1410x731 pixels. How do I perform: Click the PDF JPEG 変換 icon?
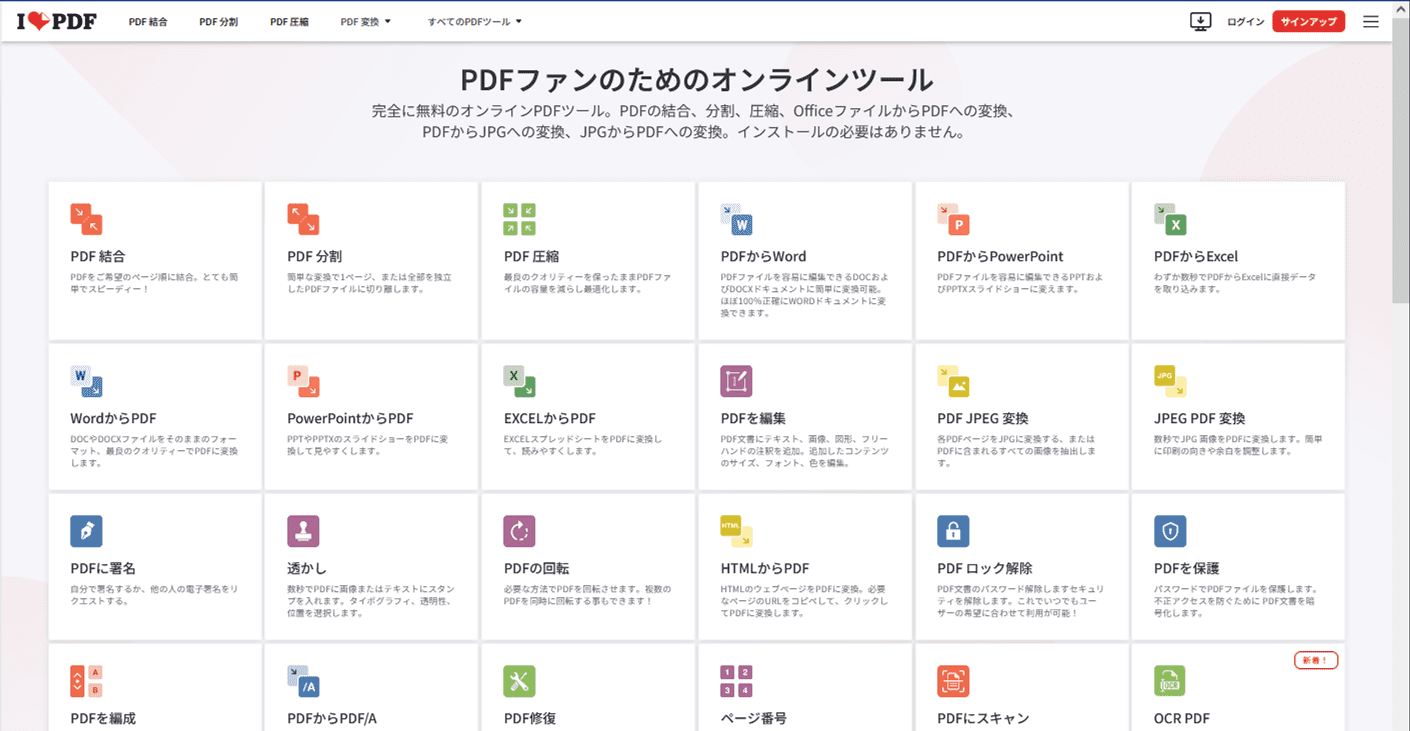[953, 381]
